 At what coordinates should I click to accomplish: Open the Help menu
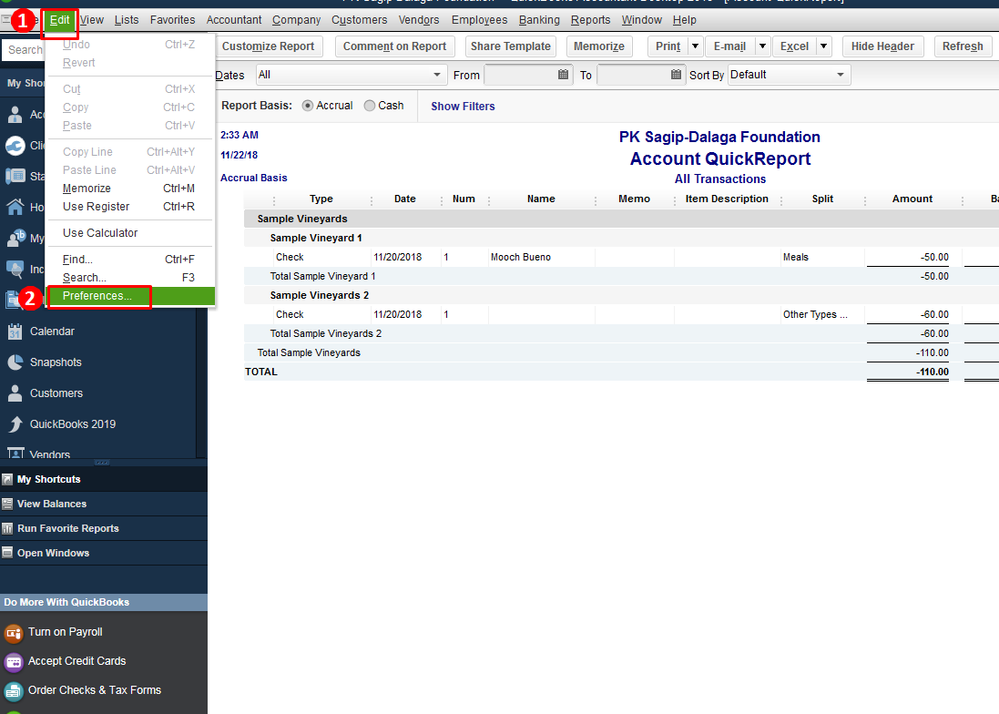click(x=685, y=20)
